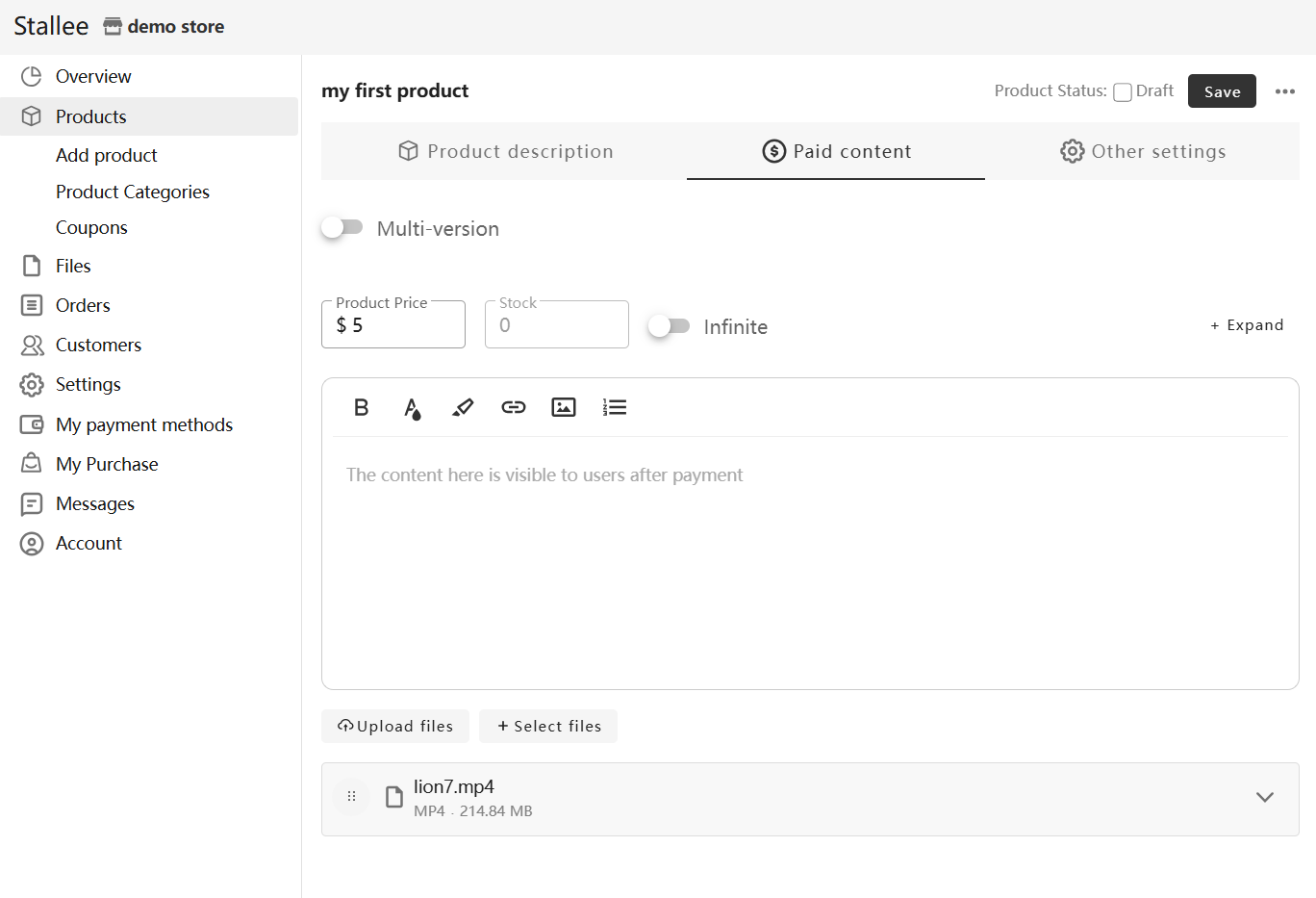Click the Upload files button
This screenshot has width=1316, height=898.
[x=395, y=727]
